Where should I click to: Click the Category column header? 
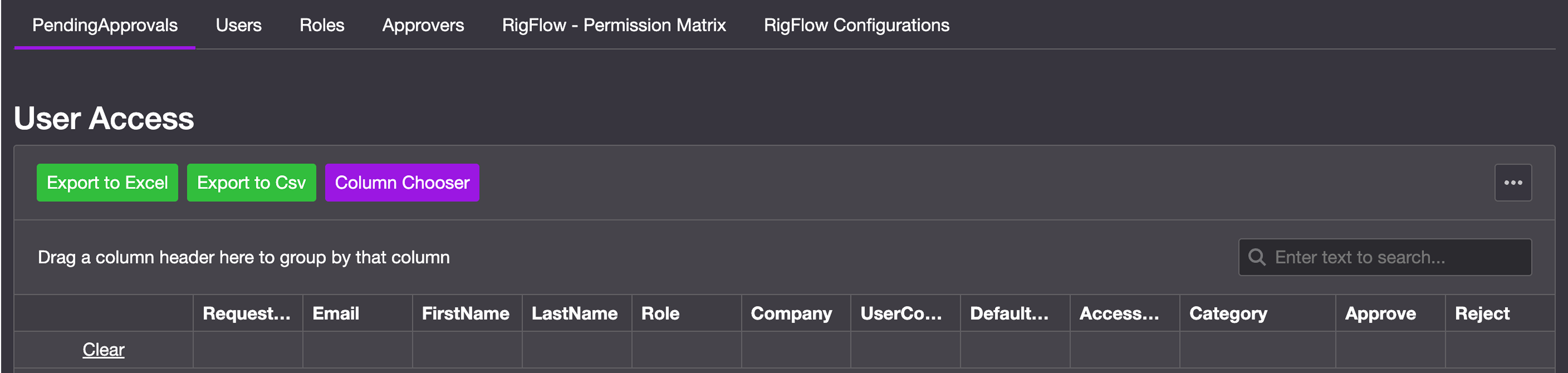click(x=1227, y=313)
